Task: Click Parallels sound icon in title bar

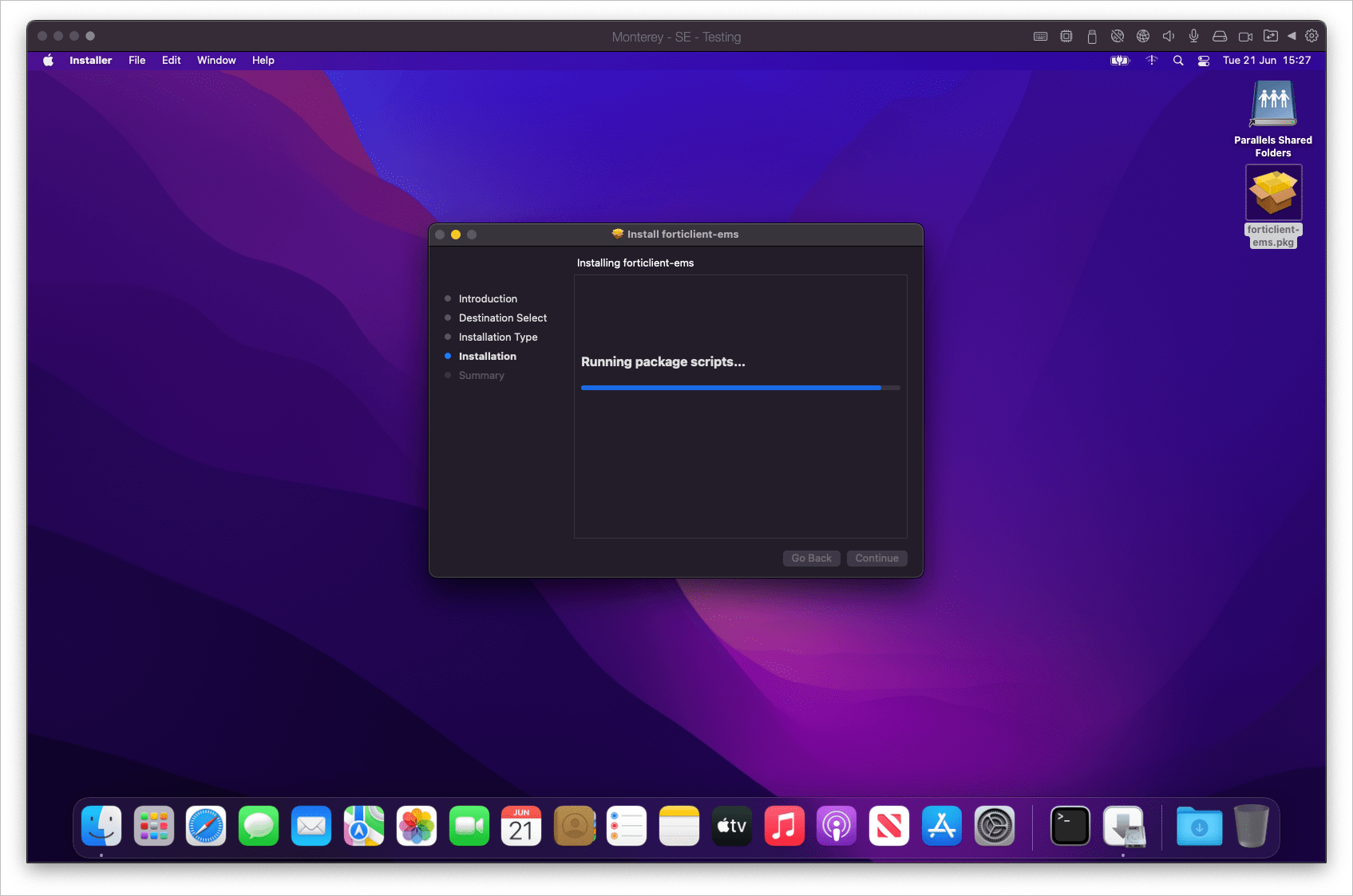Action: coord(1169,36)
